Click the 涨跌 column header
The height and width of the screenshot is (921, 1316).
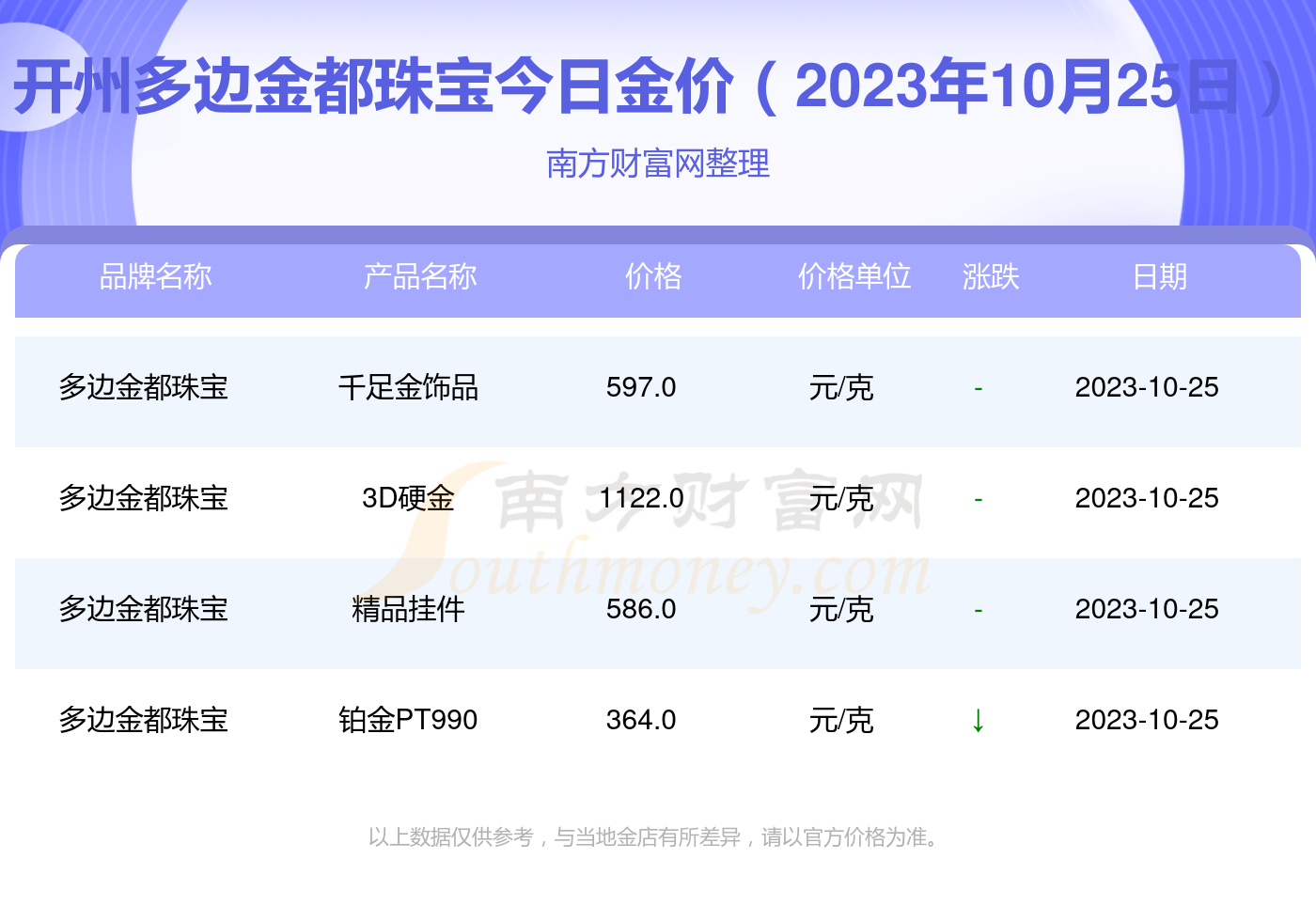click(991, 276)
